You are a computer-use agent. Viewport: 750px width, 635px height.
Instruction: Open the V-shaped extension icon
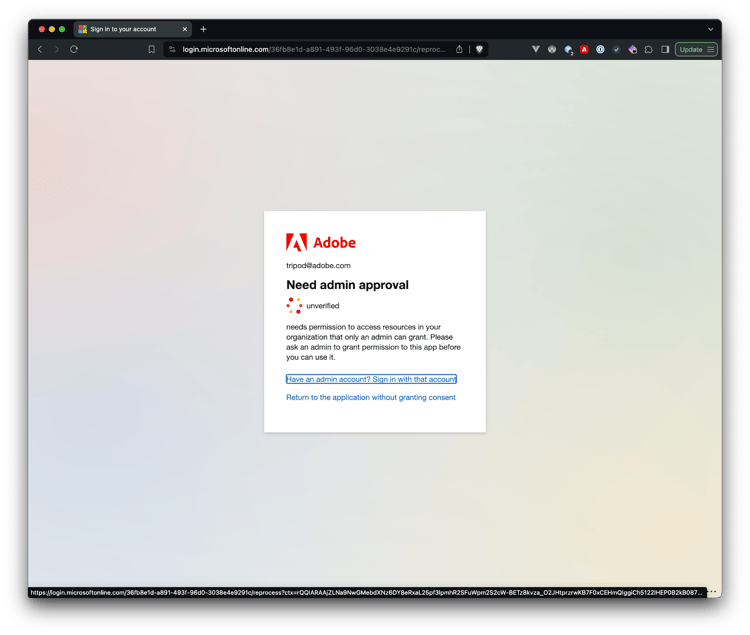coord(536,49)
